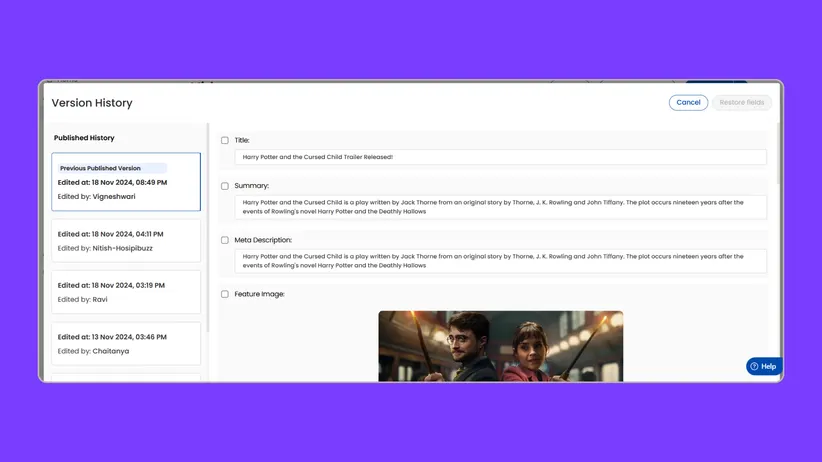The width and height of the screenshot is (822, 462).
Task: Click 'Edited at: 18 Nov 2024, 03:19 PM'
Action: pyautogui.click(x=111, y=285)
